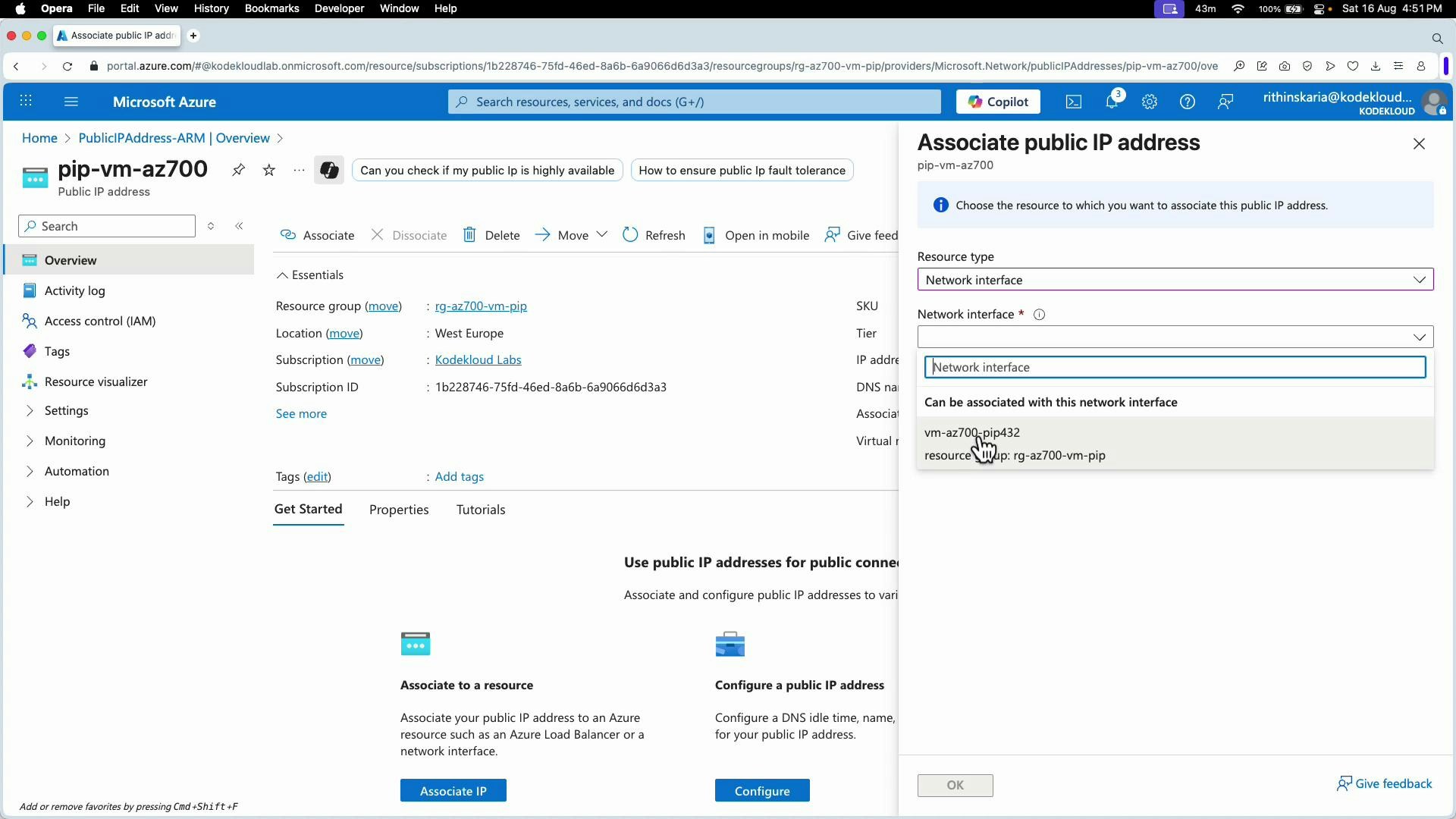The height and width of the screenshot is (819, 1456).
Task: Open Access control (IAM) from sidebar
Action: click(x=99, y=321)
